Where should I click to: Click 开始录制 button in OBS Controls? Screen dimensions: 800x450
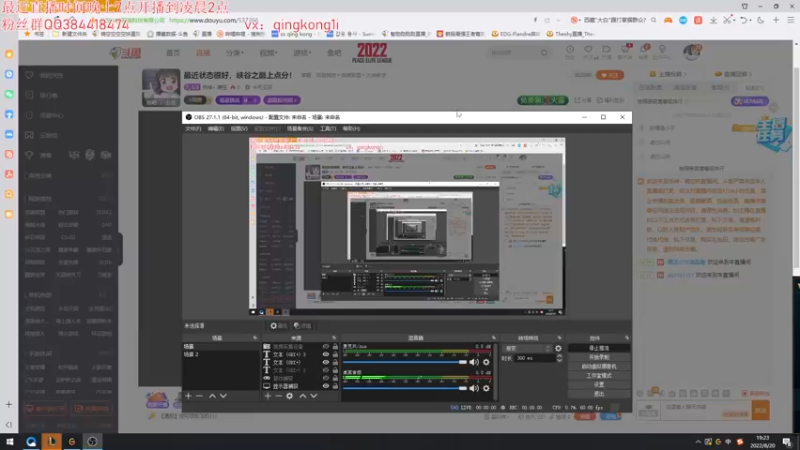599,357
